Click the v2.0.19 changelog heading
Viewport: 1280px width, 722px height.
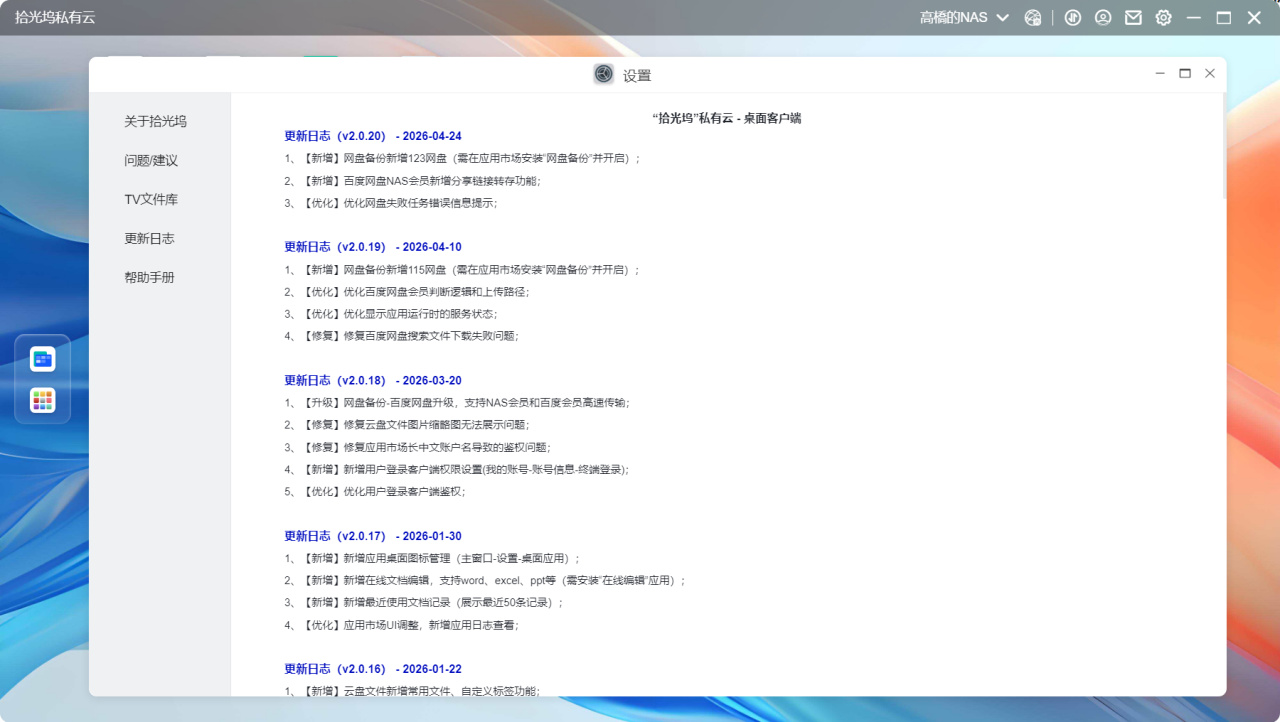(x=373, y=247)
